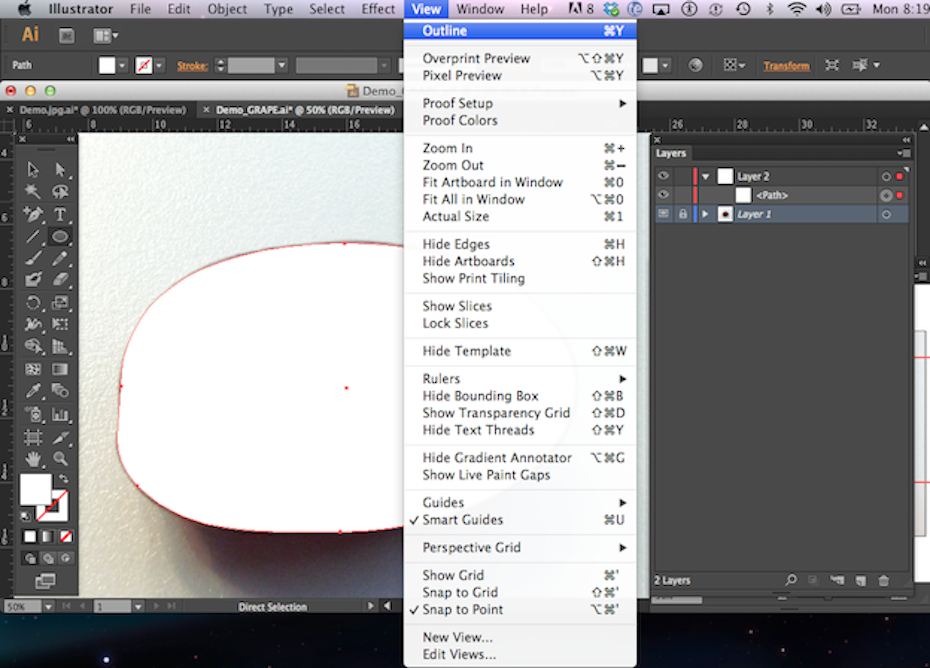The width and height of the screenshot is (930, 668).
Task: Pick the Ellipse tool
Action: coord(60,237)
